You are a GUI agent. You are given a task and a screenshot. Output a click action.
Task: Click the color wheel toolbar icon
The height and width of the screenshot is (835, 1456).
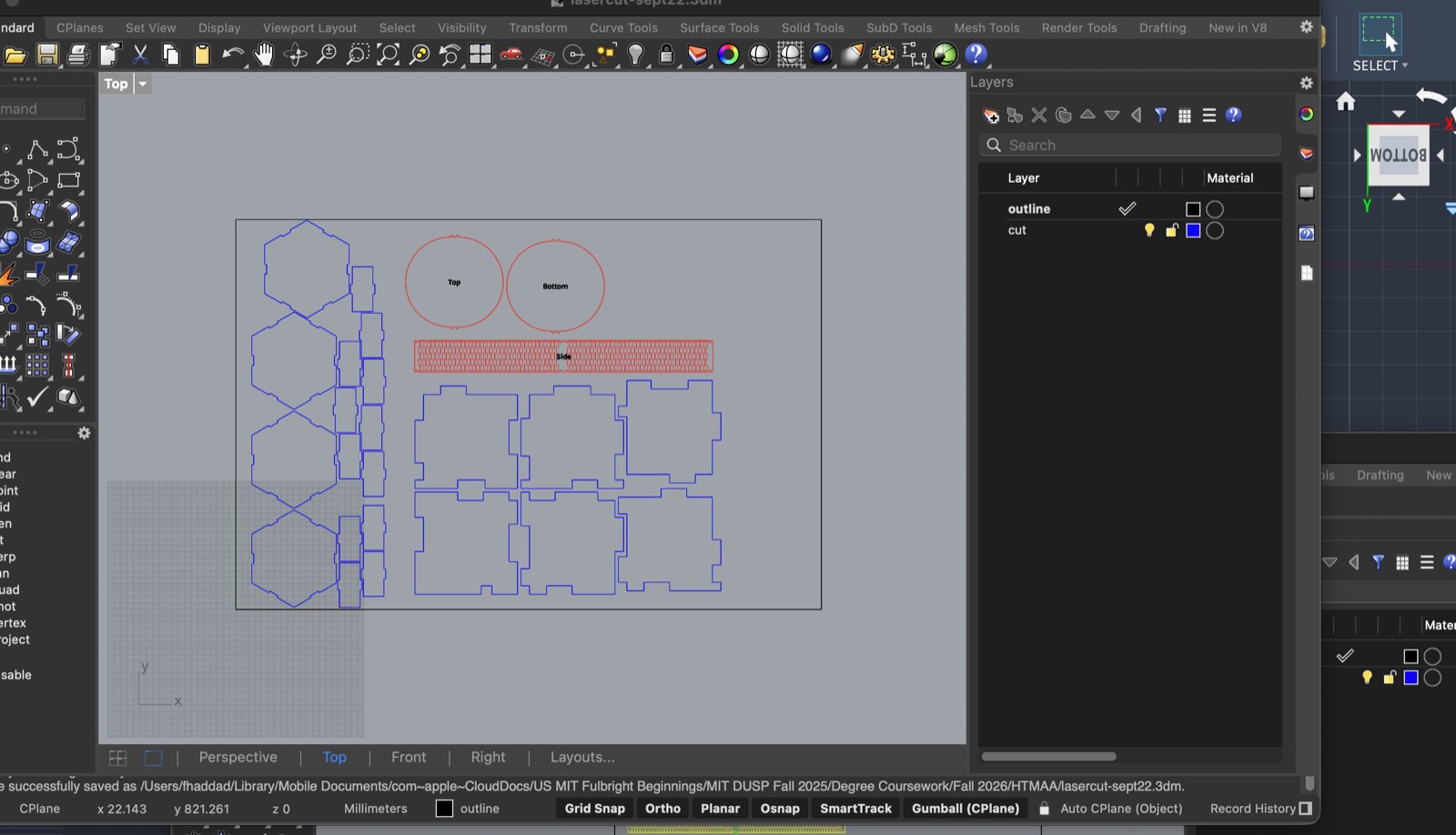click(728, 55)
